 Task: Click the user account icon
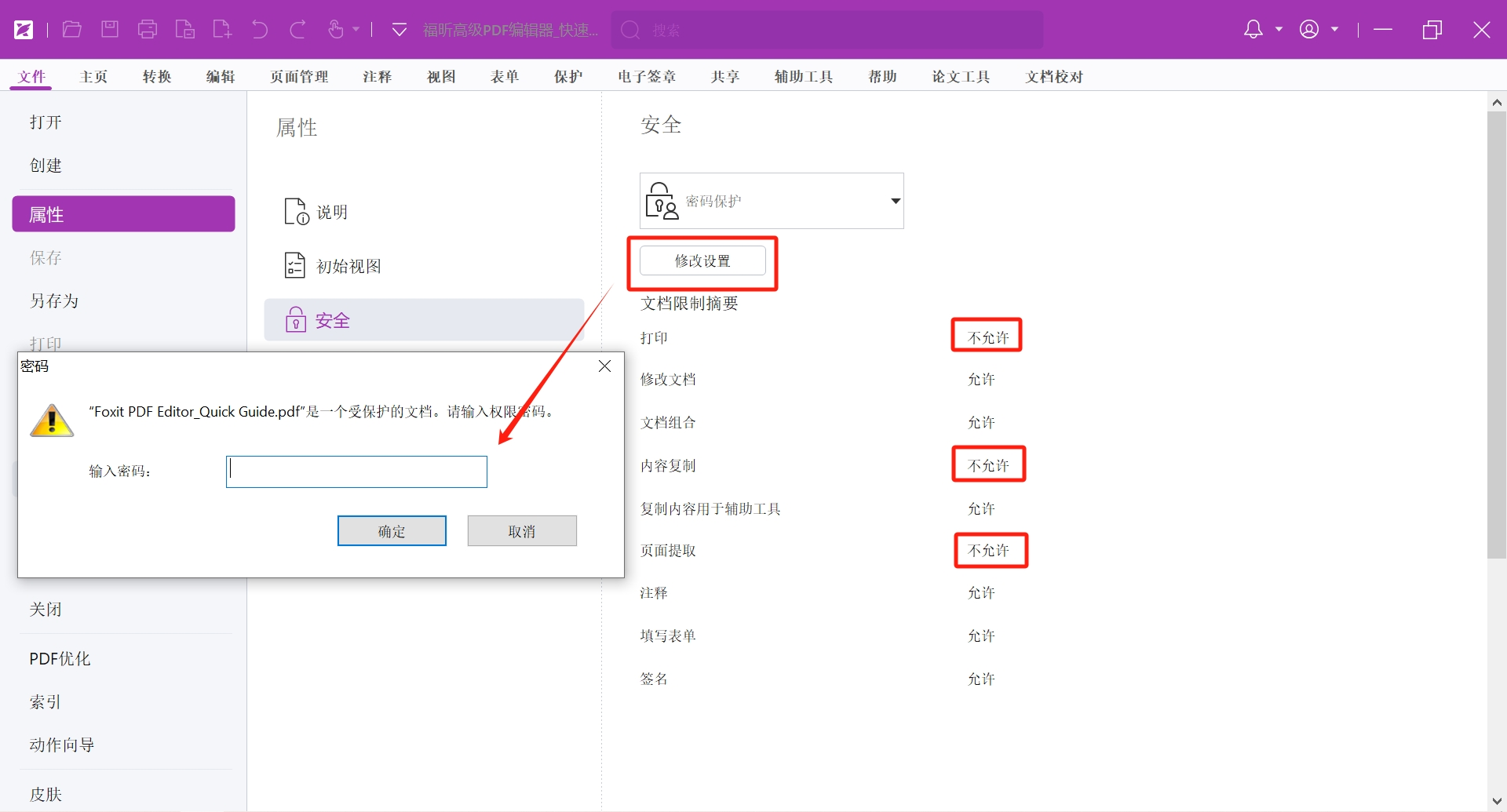pos(1309,30)
